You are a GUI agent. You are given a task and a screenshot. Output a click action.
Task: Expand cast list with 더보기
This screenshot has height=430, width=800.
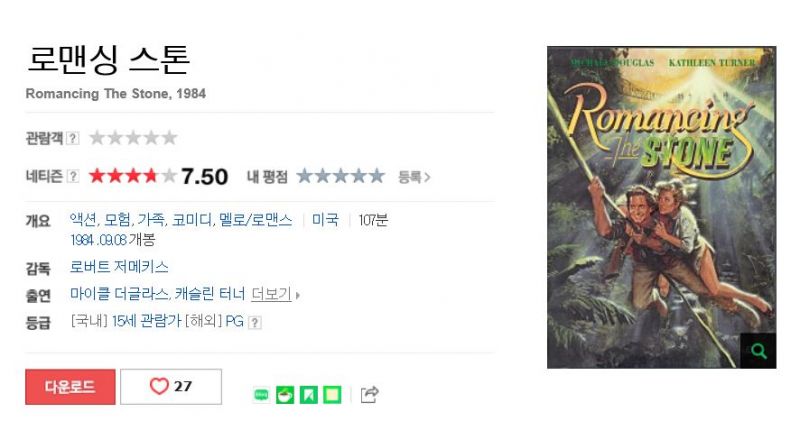tap(275, 294)
